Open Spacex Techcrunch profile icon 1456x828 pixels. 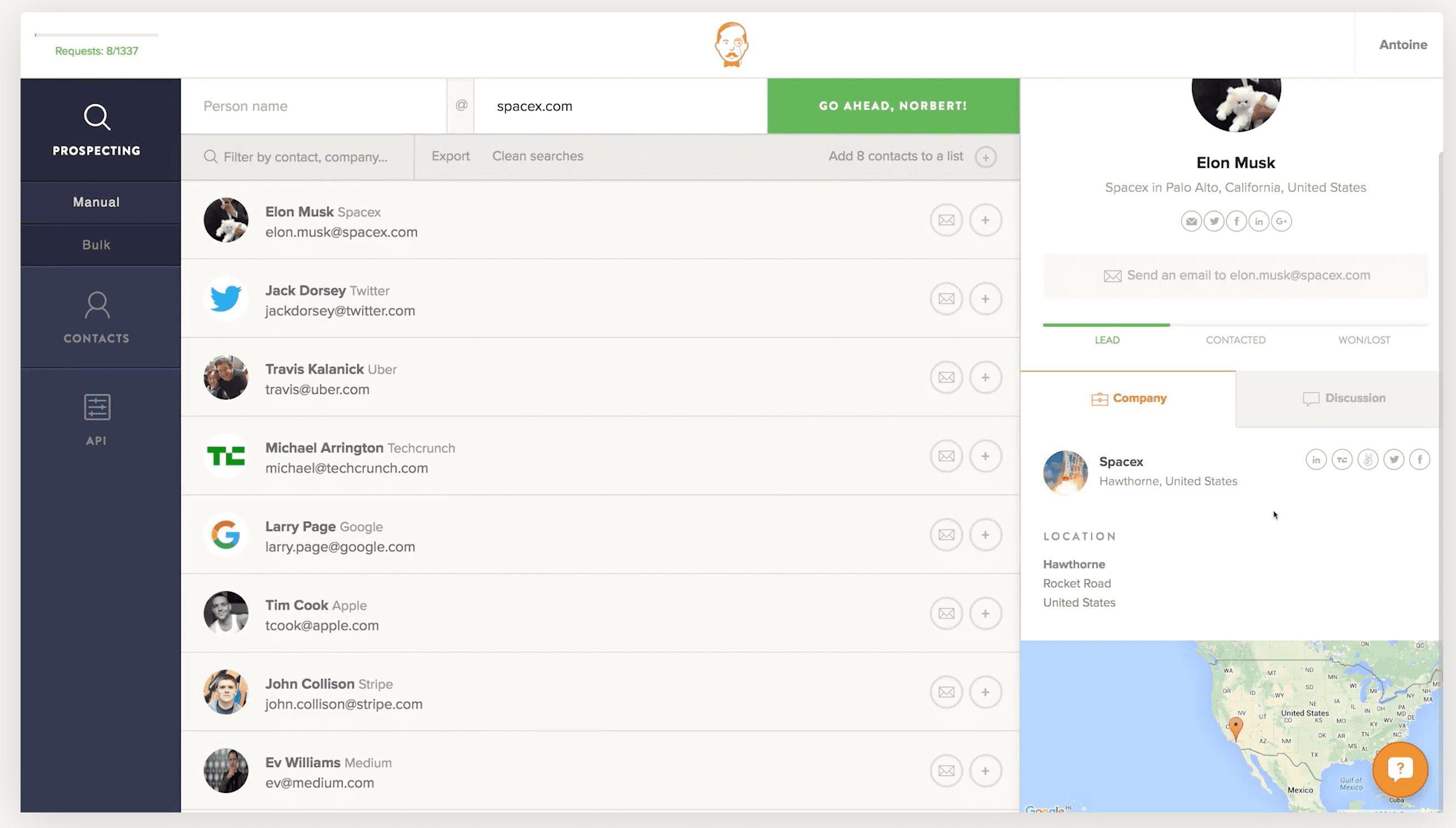[1342, 460]
